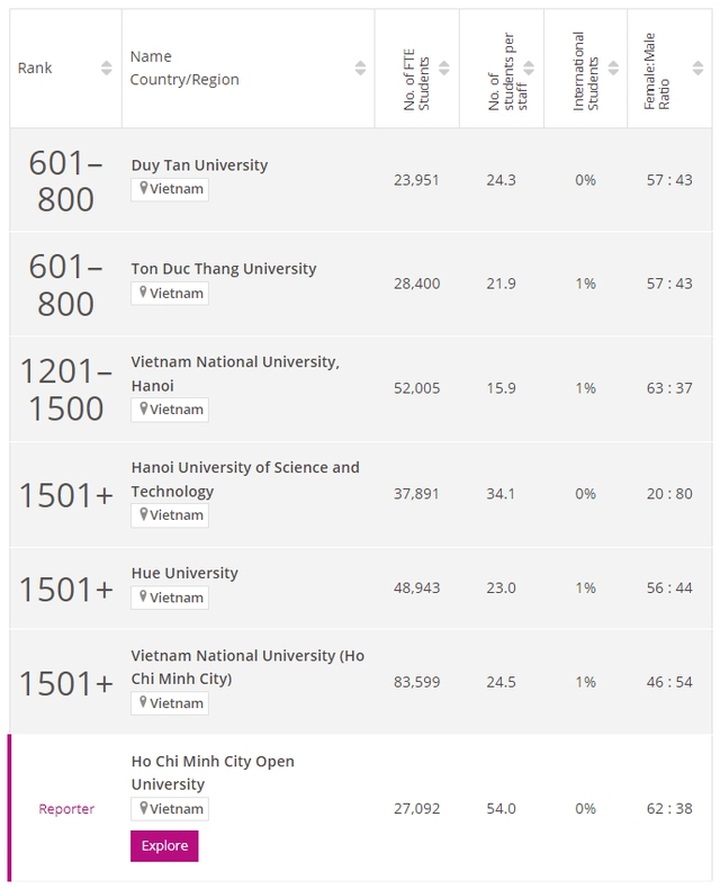Select the Vietnam pin icon for Hue University

146,597
